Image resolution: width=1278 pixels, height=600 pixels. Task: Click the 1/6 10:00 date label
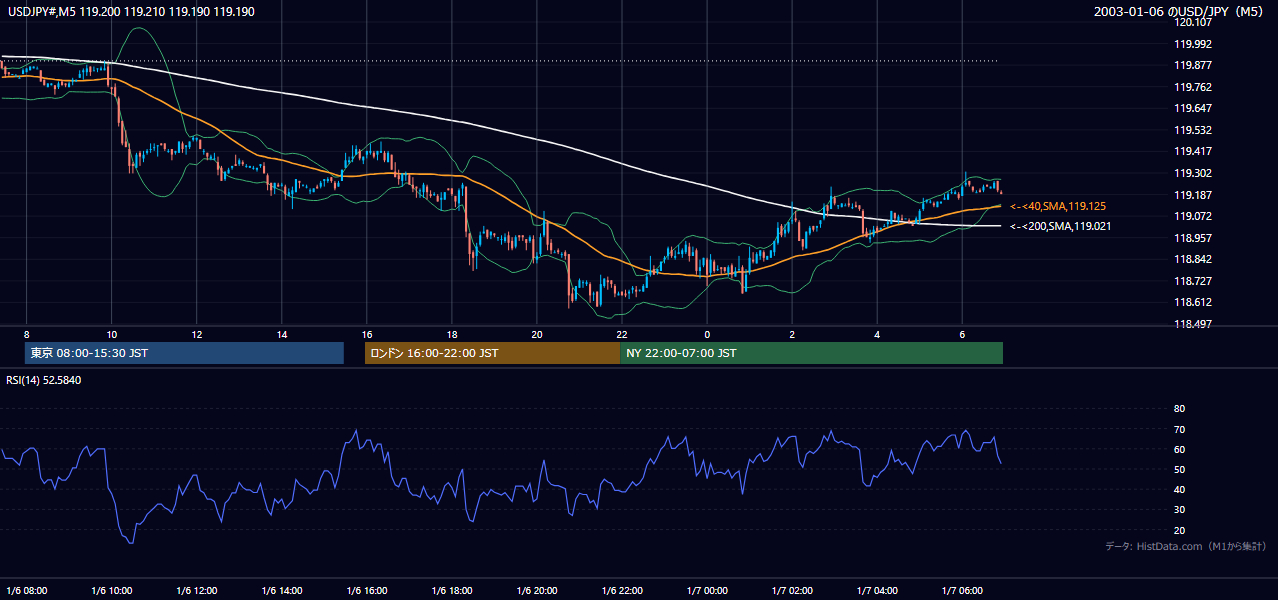coord(111,590)
